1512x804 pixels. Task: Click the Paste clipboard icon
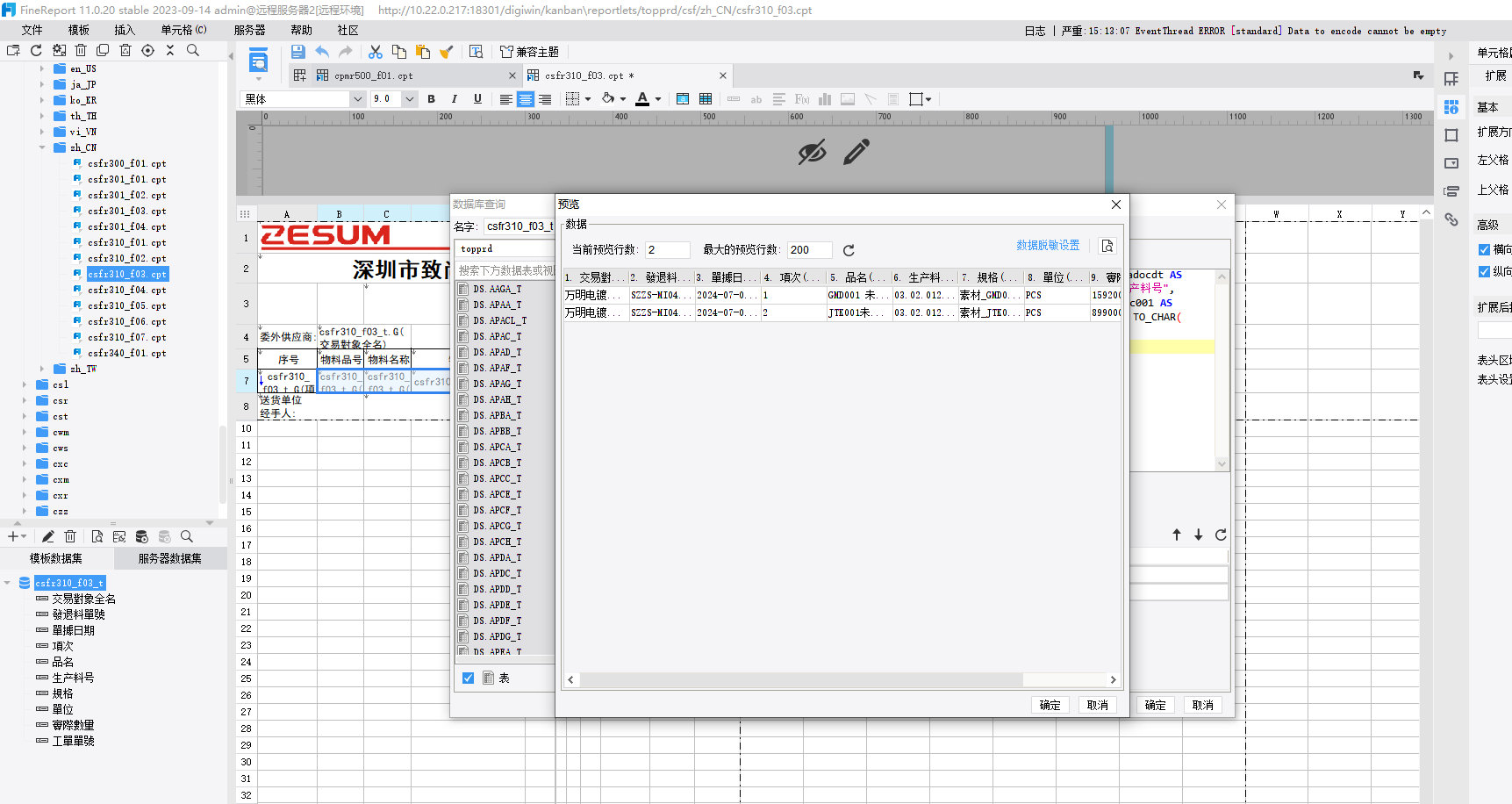coord(423,52)
